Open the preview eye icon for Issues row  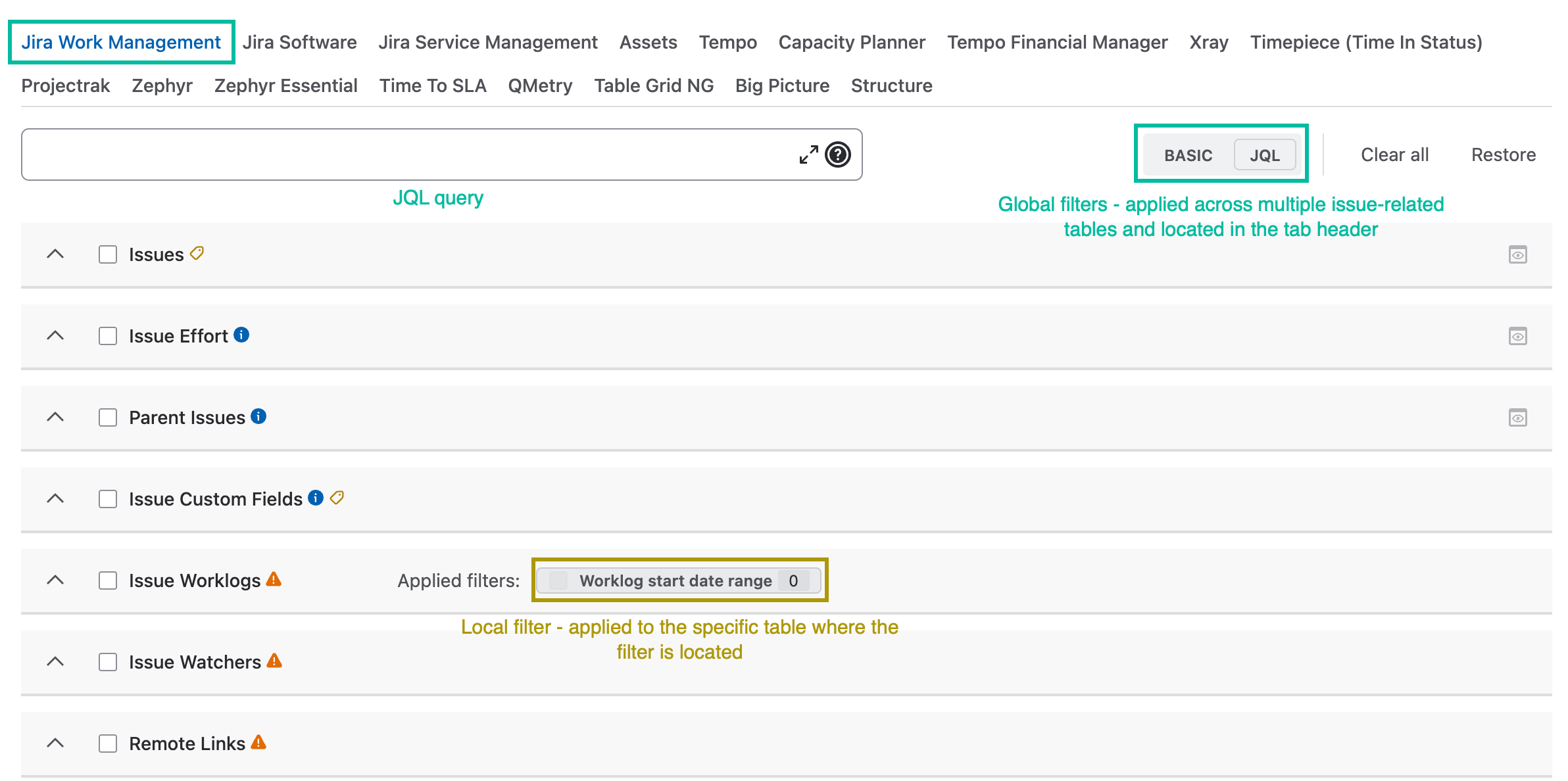pos(1518,255)
